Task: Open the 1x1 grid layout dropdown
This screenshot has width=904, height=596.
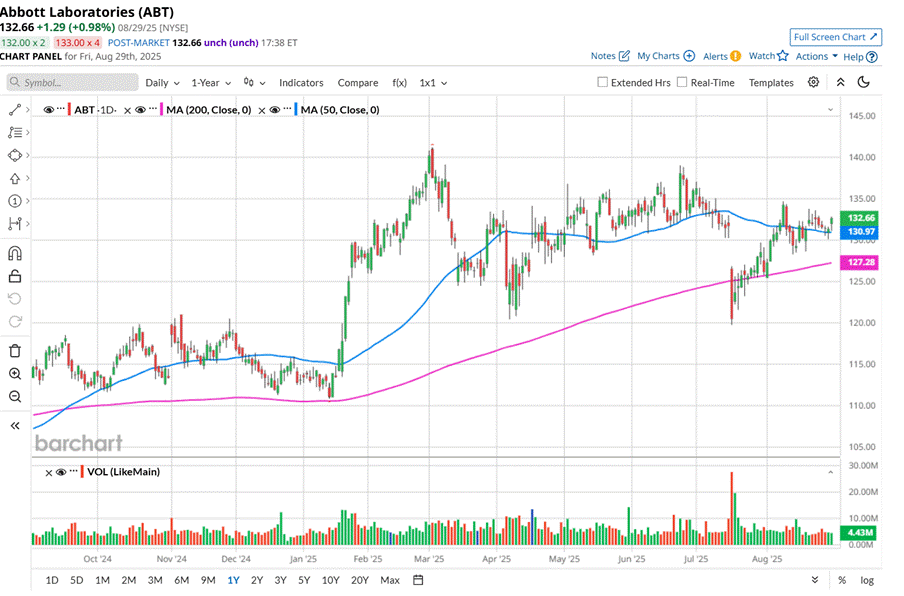Action: [433, 82]
